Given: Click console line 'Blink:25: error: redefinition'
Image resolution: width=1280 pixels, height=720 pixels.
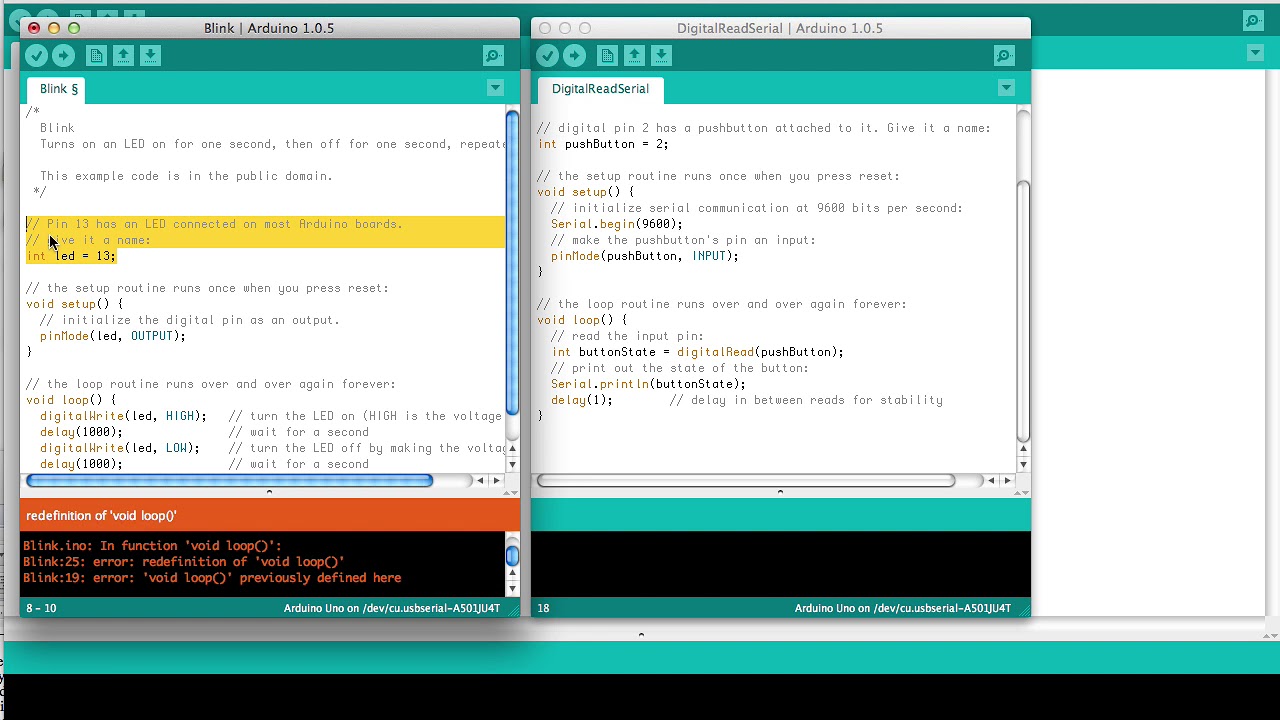Looking at the screenshot, I should click(184, 562).
